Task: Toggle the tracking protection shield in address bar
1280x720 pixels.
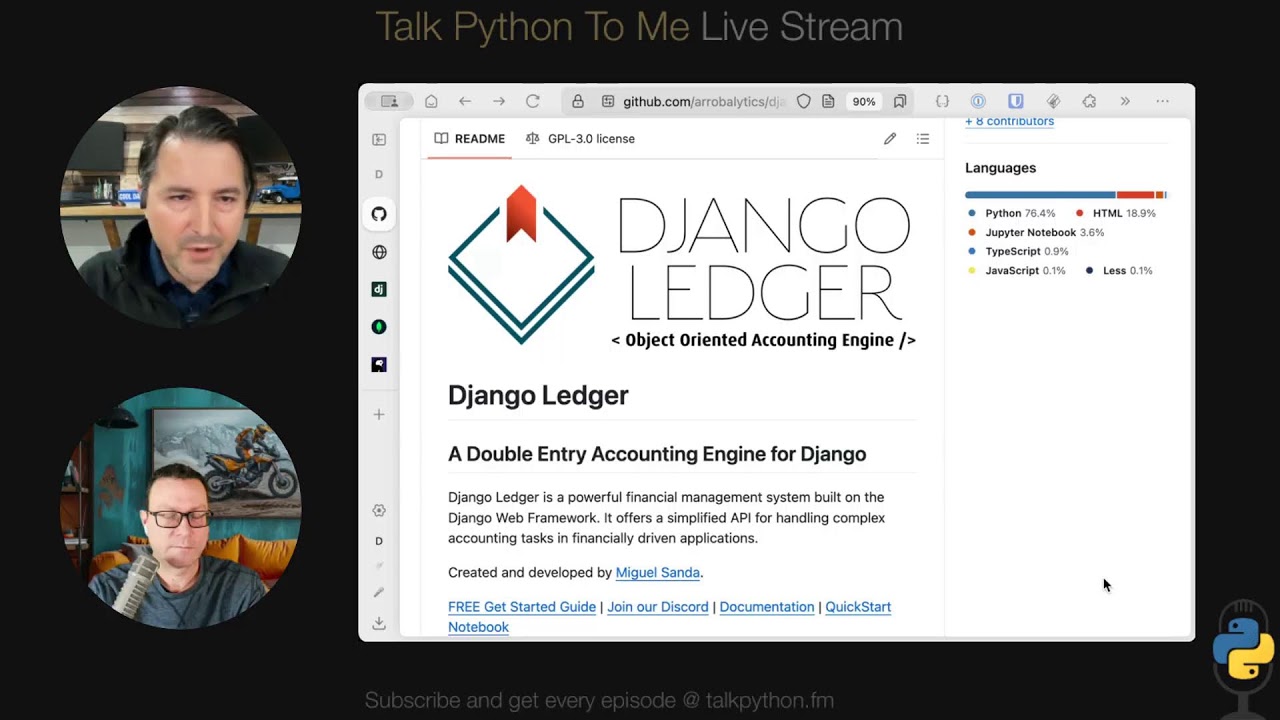Action: pyautogui.click(x=803, y=101)
